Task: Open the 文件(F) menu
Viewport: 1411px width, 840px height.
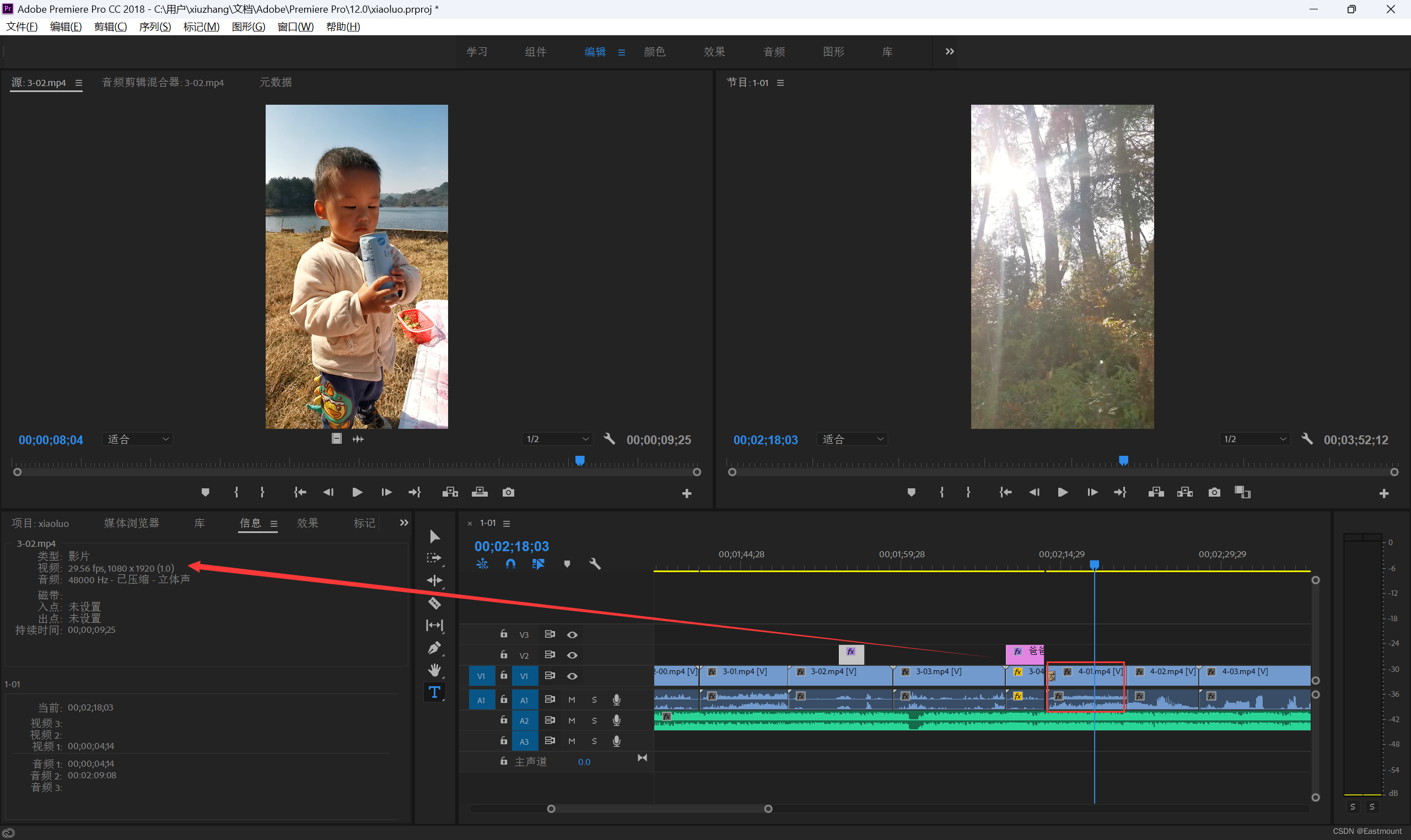Action: [21, 26]
